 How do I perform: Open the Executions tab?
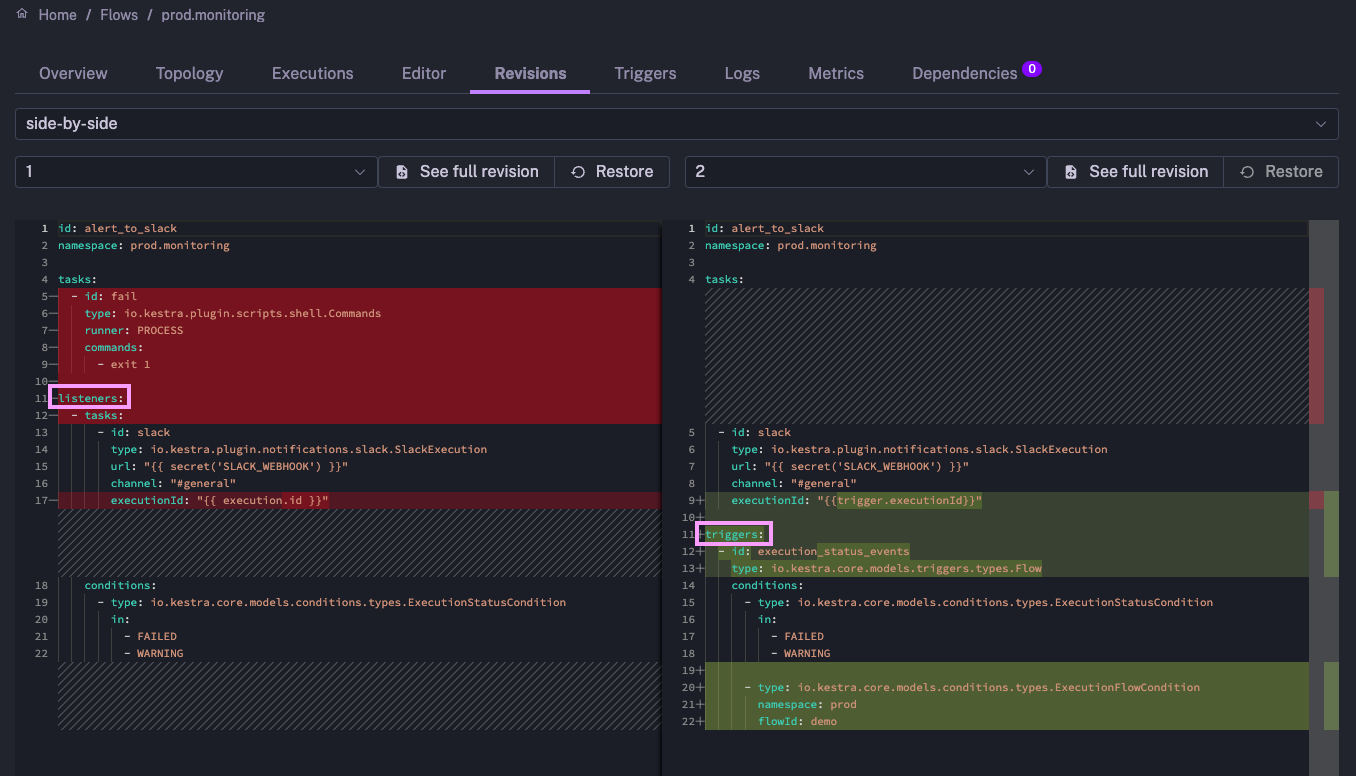click(x=312, y=73)
